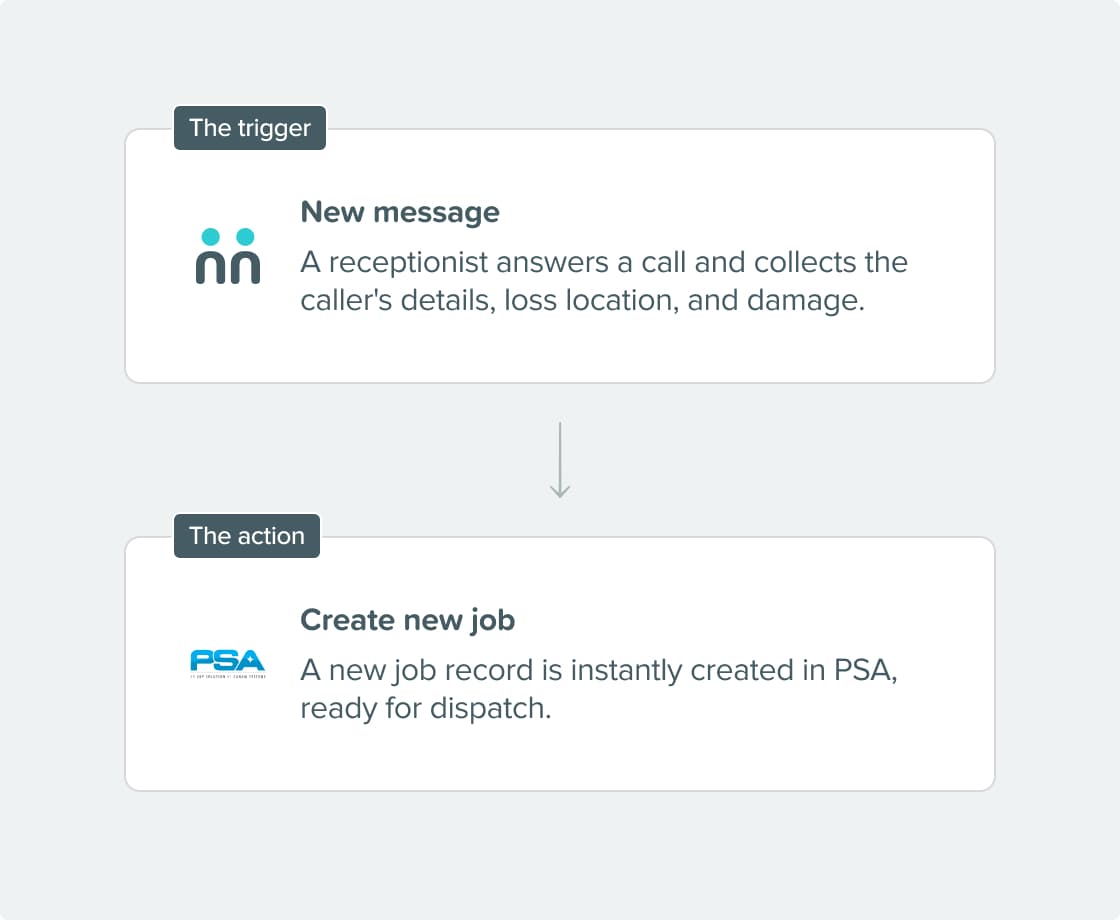Click the right figure in the receptionist icon

(245, 258)
